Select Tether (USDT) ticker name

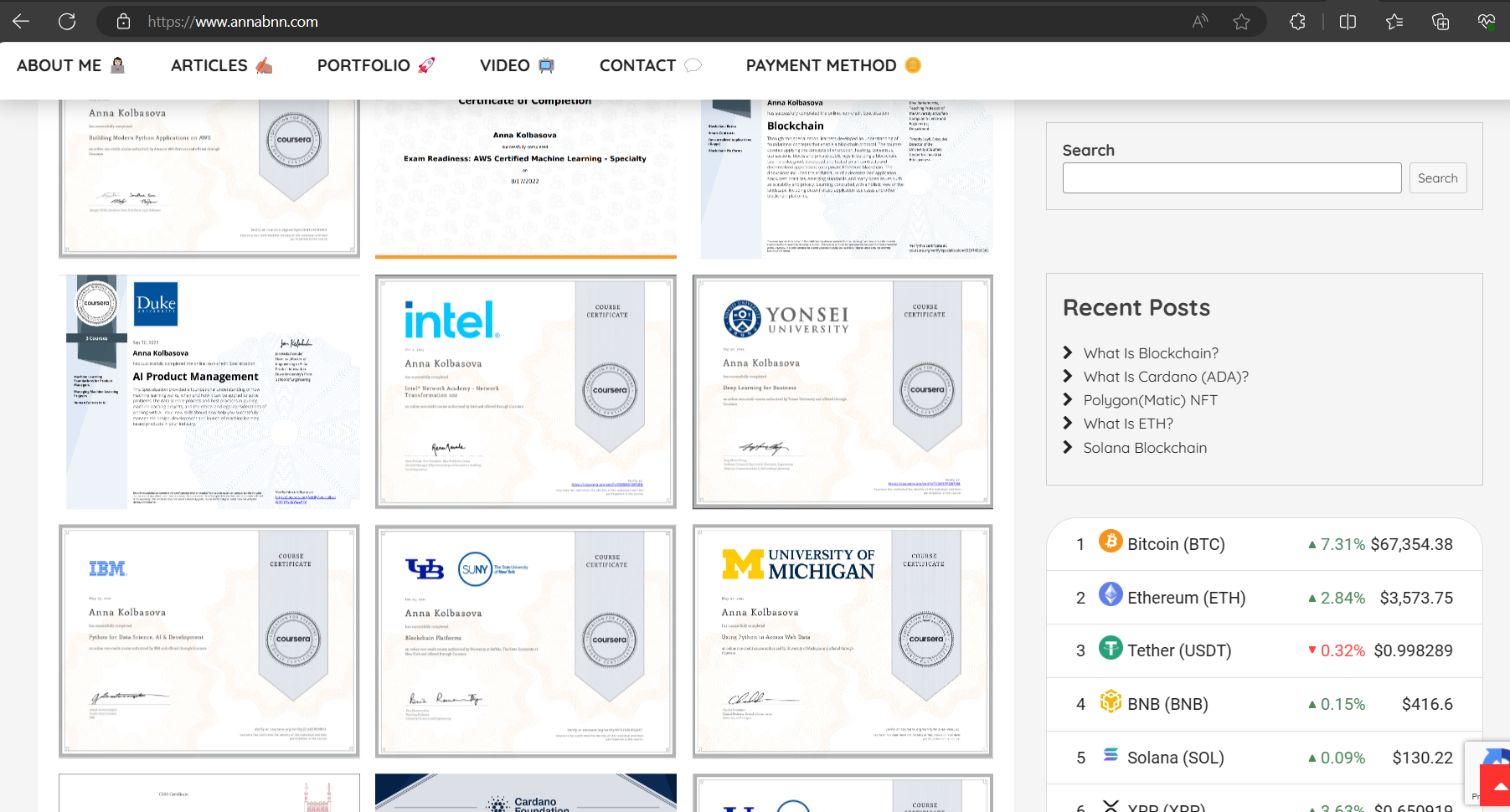(1179, 650)
